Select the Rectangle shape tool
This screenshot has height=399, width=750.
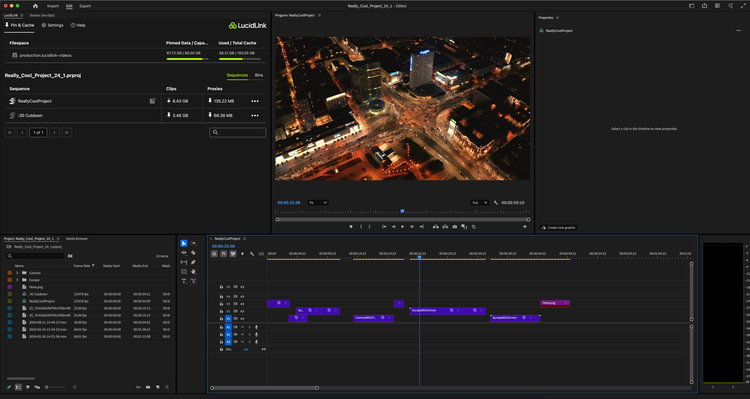click(184, 272)
